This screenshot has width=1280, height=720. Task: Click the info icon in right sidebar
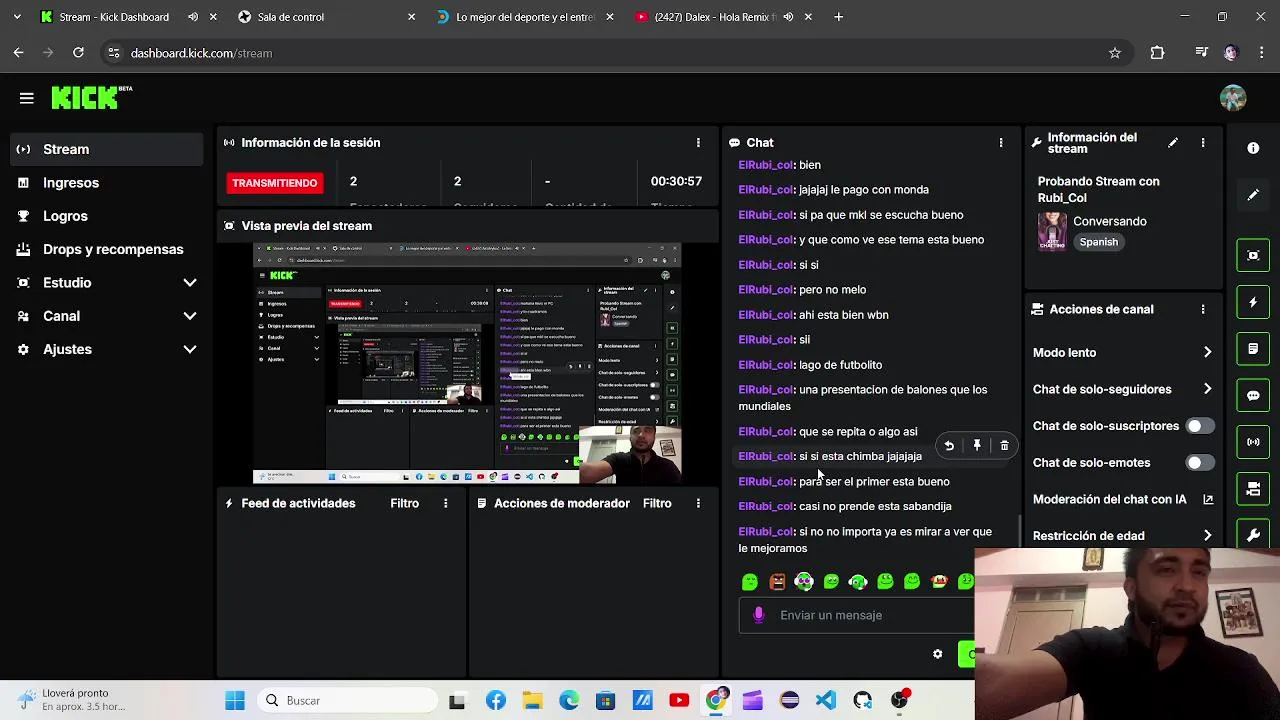click(x=1253, y=148)
